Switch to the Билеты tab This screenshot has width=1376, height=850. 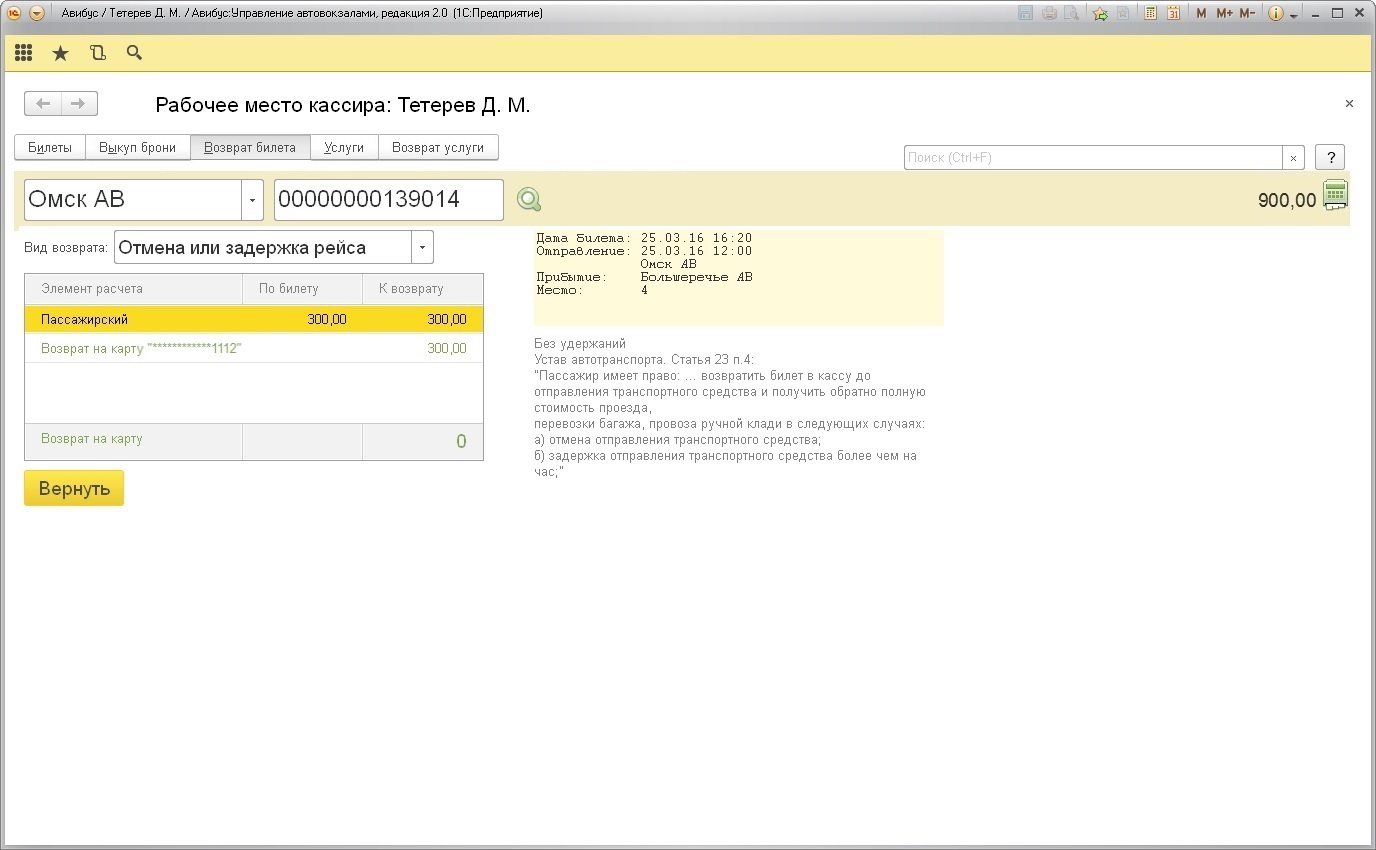click(50, 147)
